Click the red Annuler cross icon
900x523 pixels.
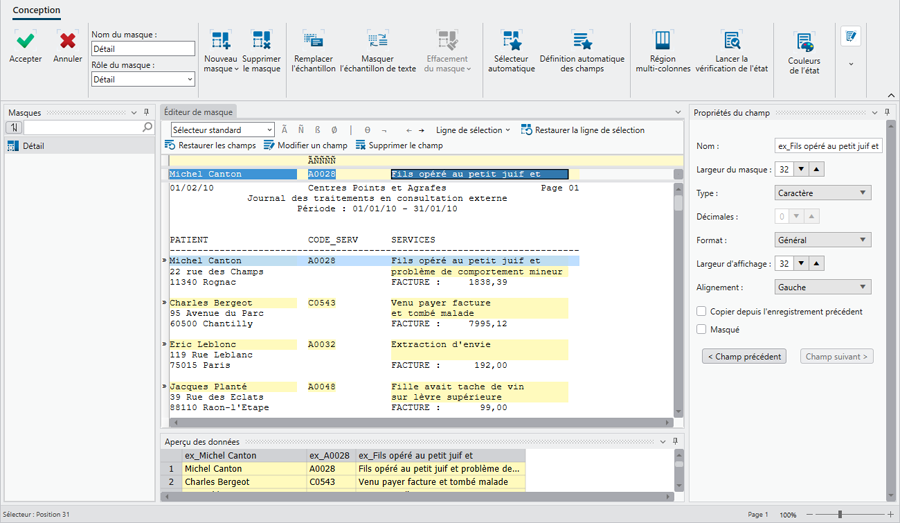(x=67, y=41)
